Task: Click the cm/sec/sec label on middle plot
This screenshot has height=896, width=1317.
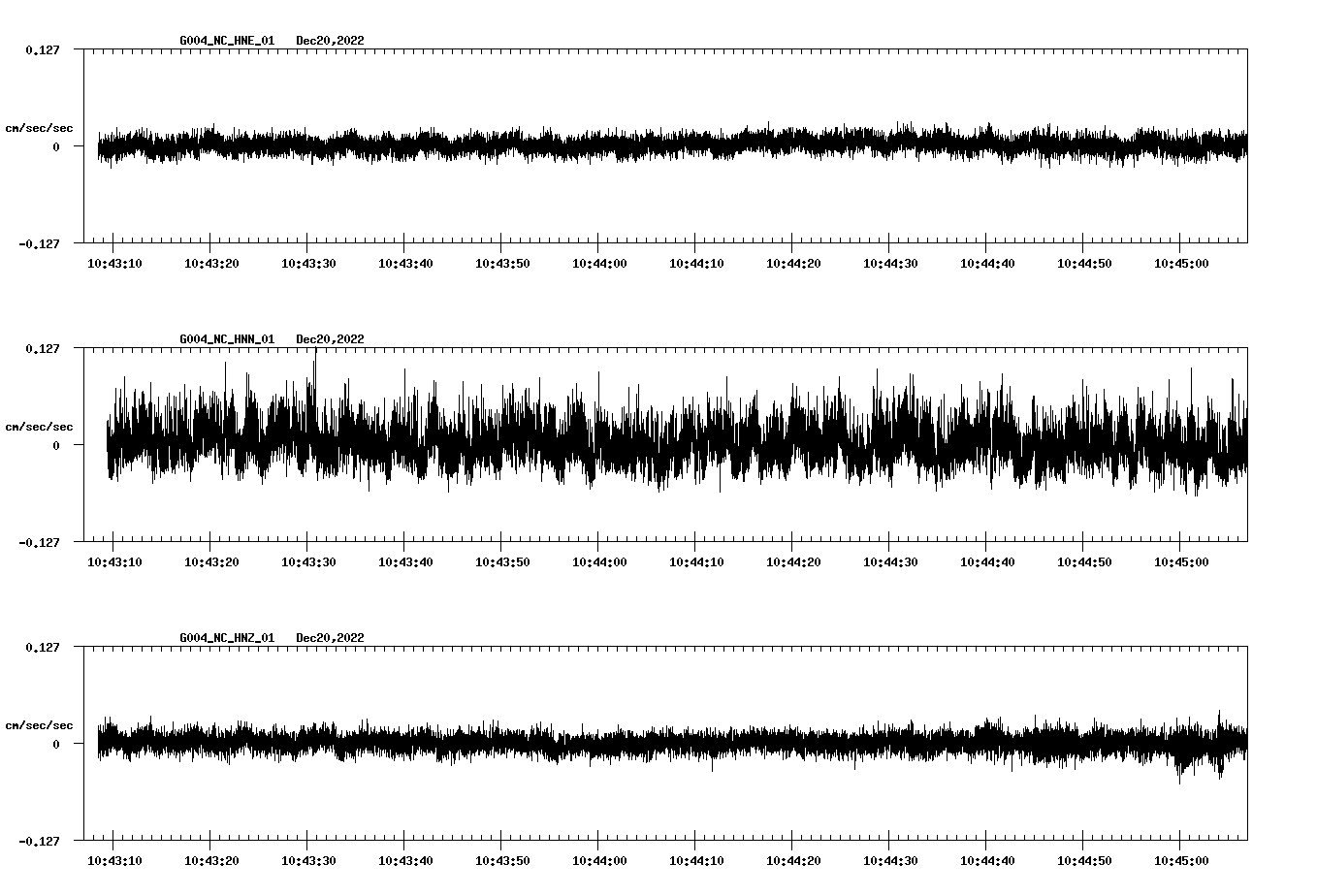Action: 40,425
